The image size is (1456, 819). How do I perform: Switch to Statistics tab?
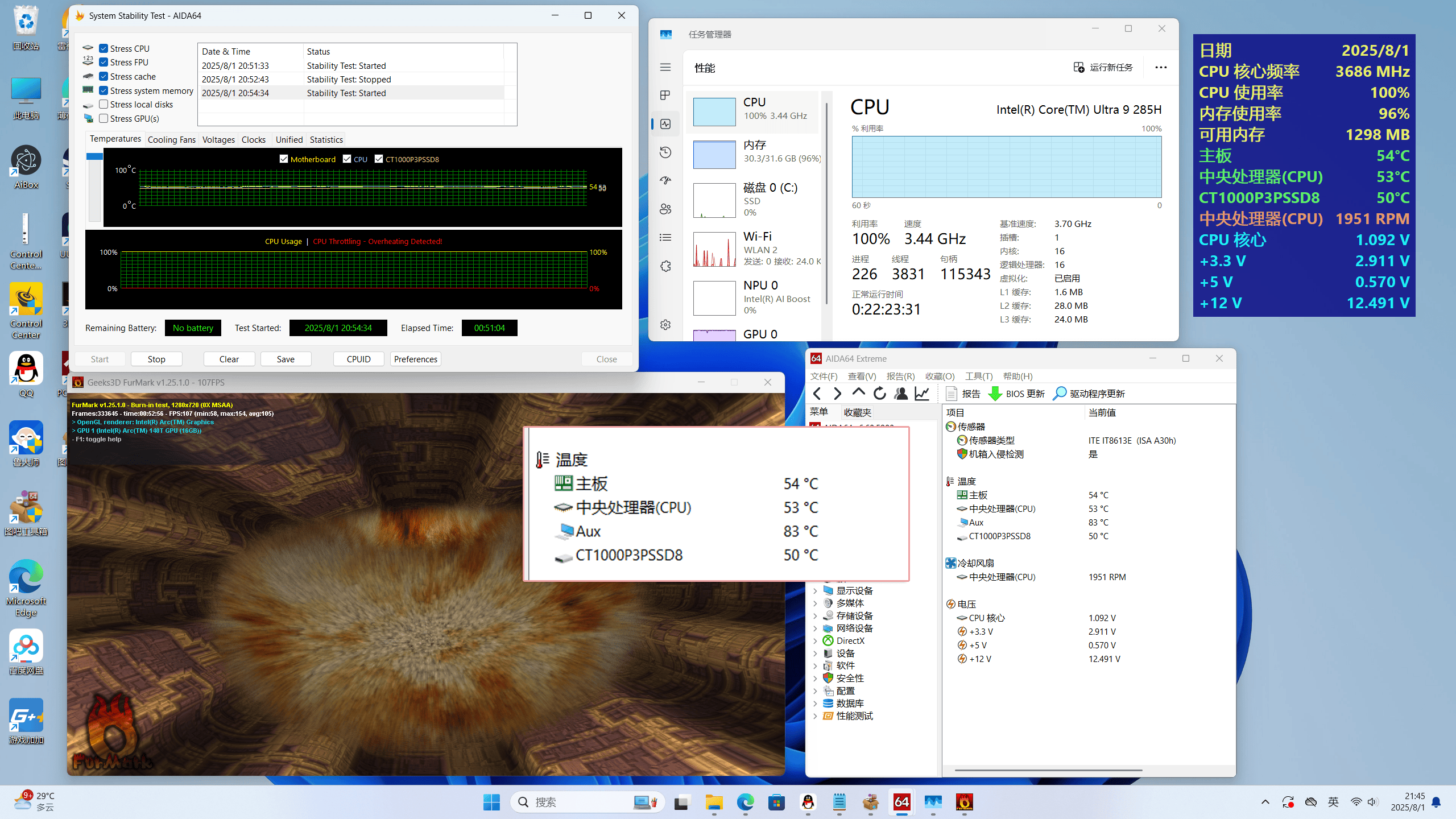(326, 140)
